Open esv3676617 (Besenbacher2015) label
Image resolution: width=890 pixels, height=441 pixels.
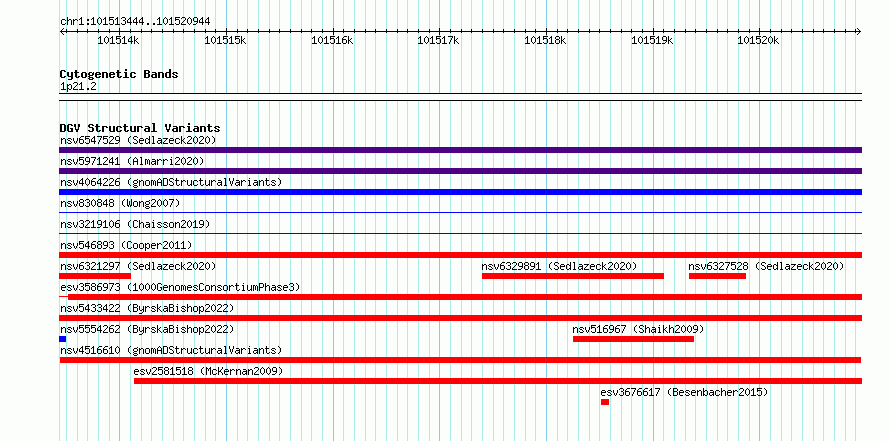(684, 392)
